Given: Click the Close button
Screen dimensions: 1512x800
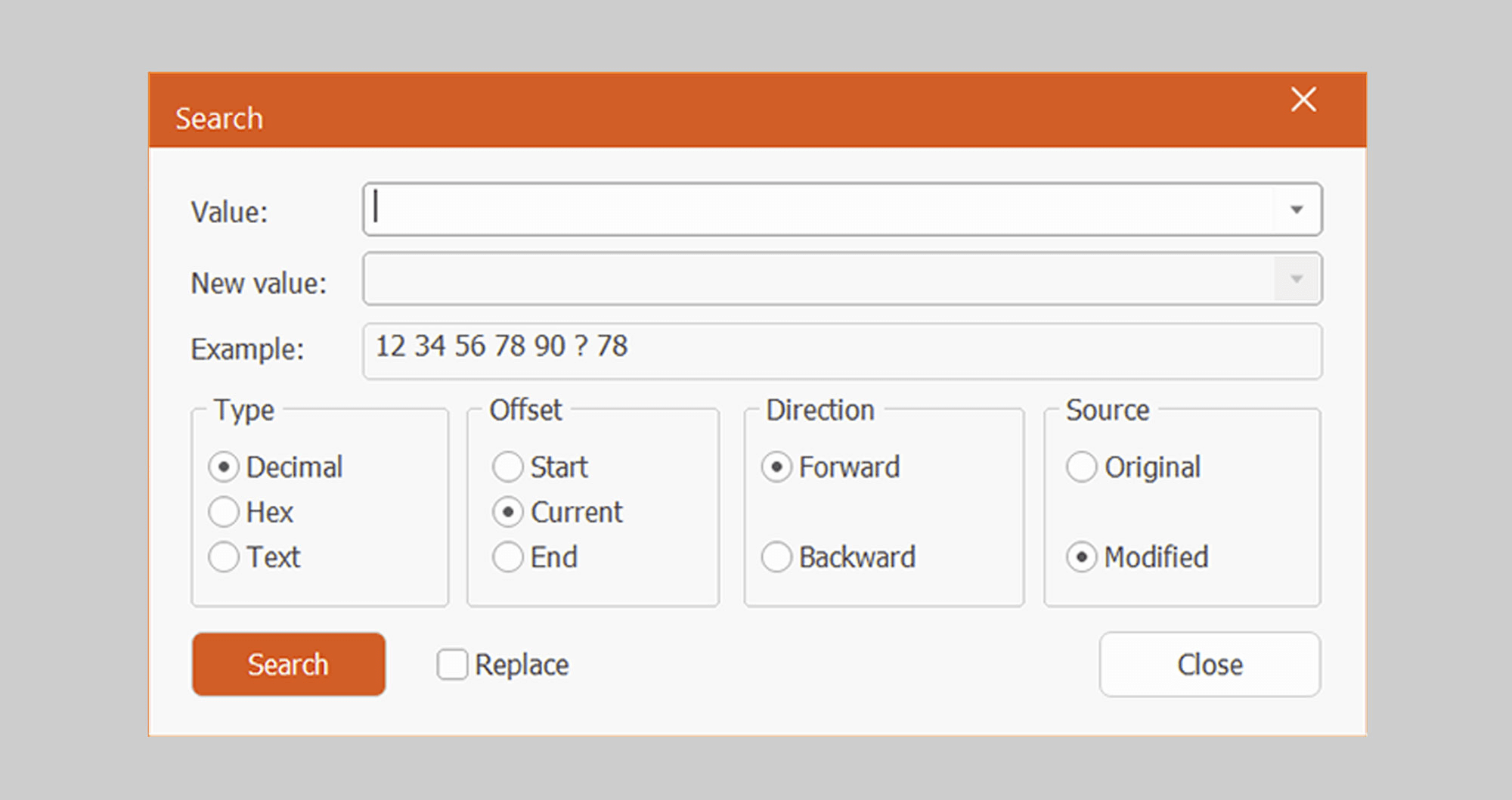Looking at the screenshot, I should 1210,665.
